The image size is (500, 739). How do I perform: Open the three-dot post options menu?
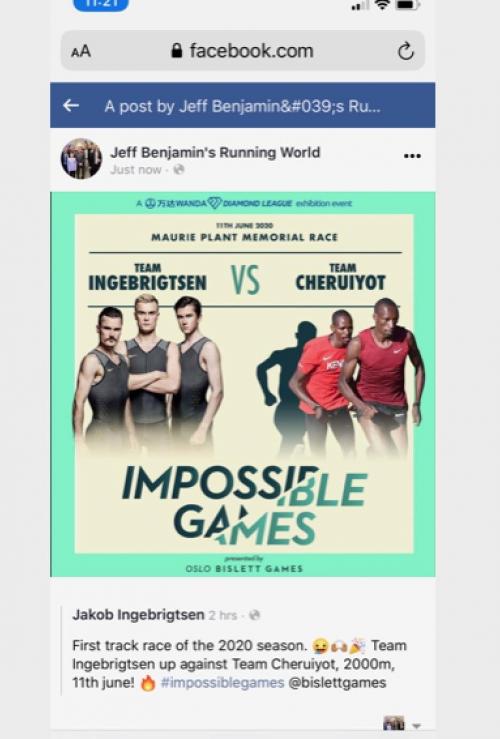pyautogui.click(x=412, y=156)
